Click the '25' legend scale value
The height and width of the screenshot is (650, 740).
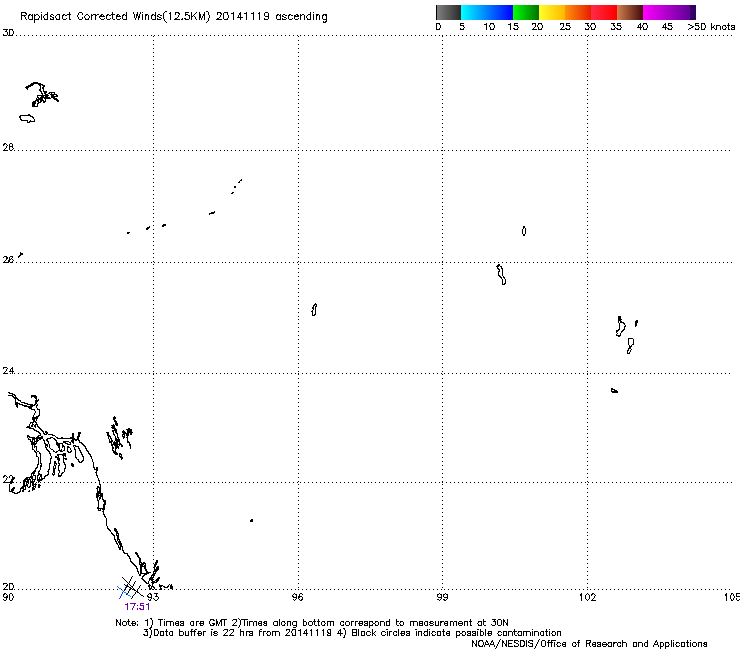pos(565,27)
